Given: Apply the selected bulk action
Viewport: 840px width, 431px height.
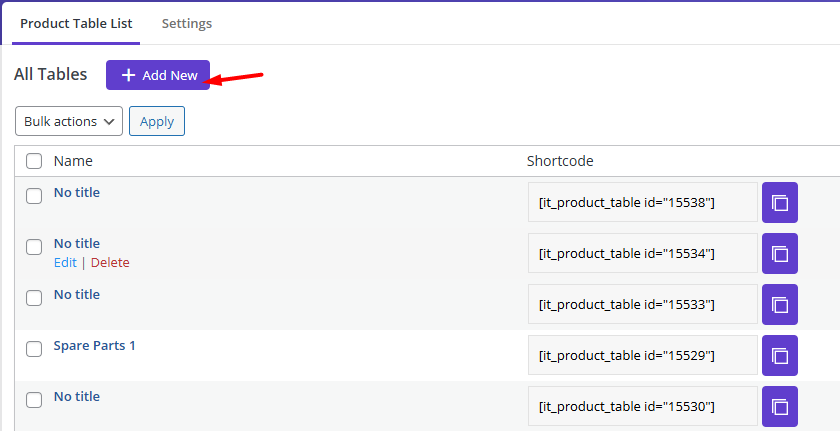Looking at the screenshot, I should coord(157,121).
